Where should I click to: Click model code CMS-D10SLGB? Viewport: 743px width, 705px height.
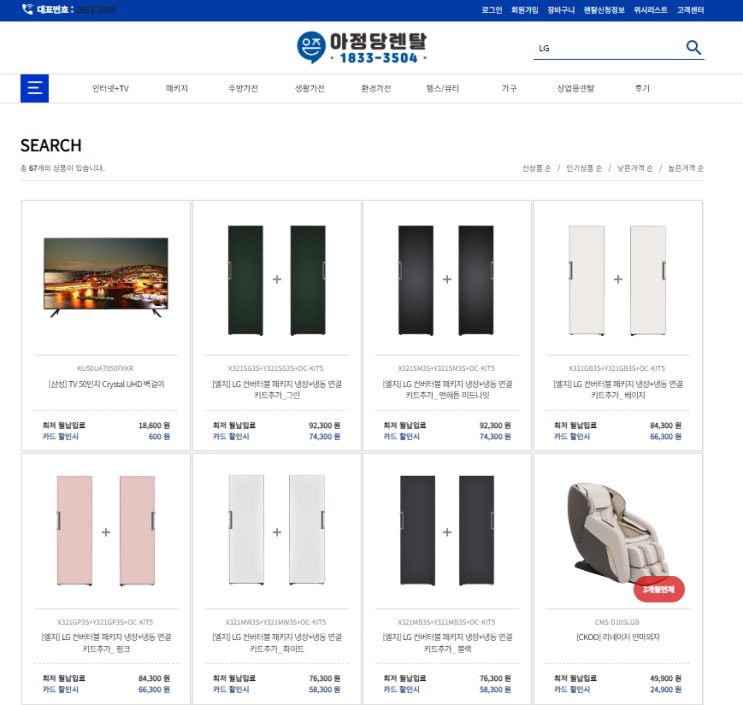[x=617, y=622]
